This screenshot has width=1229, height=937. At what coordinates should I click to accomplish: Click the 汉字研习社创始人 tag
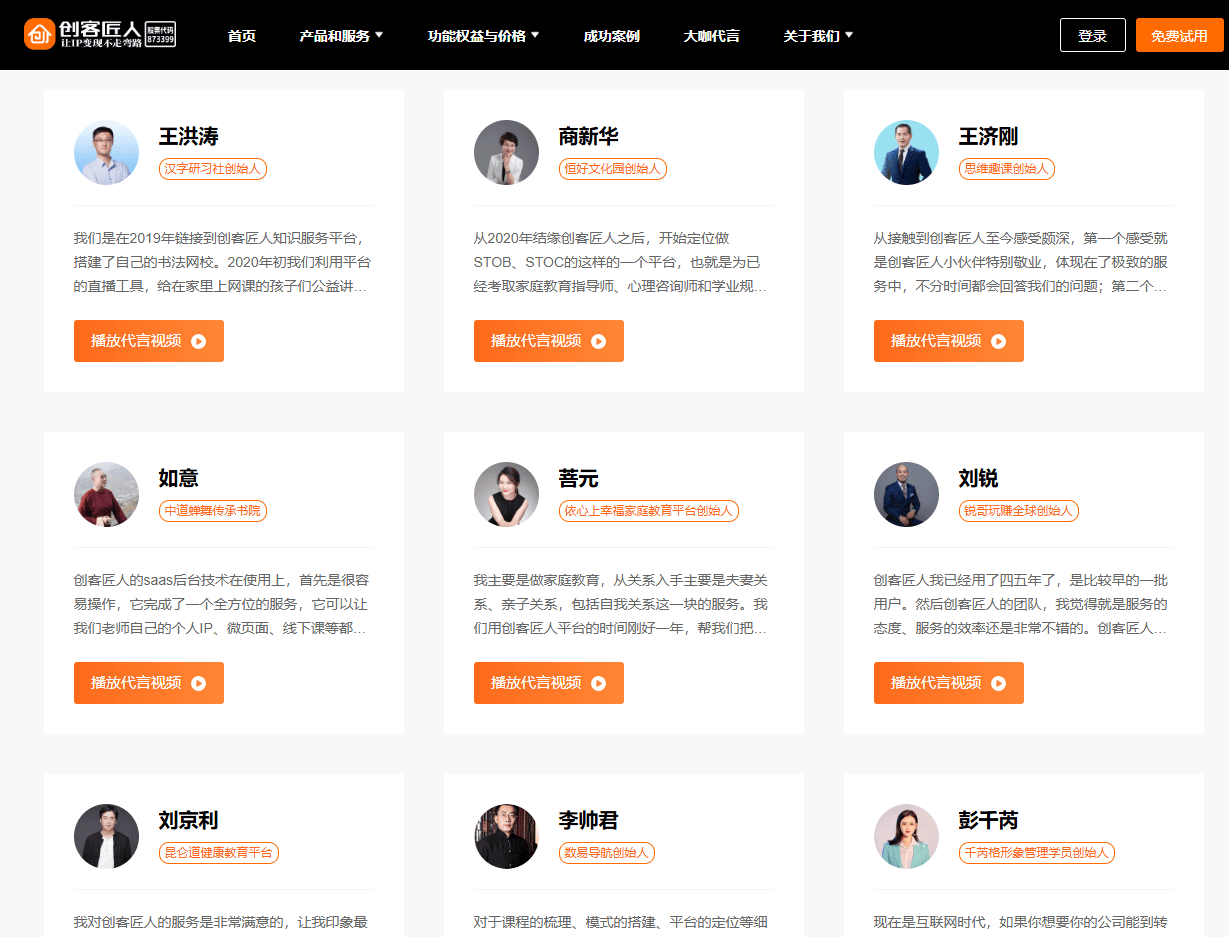tap(212, 169)
